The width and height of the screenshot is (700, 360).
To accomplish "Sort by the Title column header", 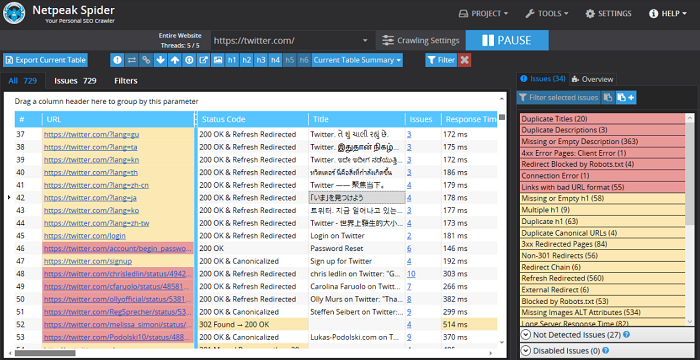I will pos(357,119).
